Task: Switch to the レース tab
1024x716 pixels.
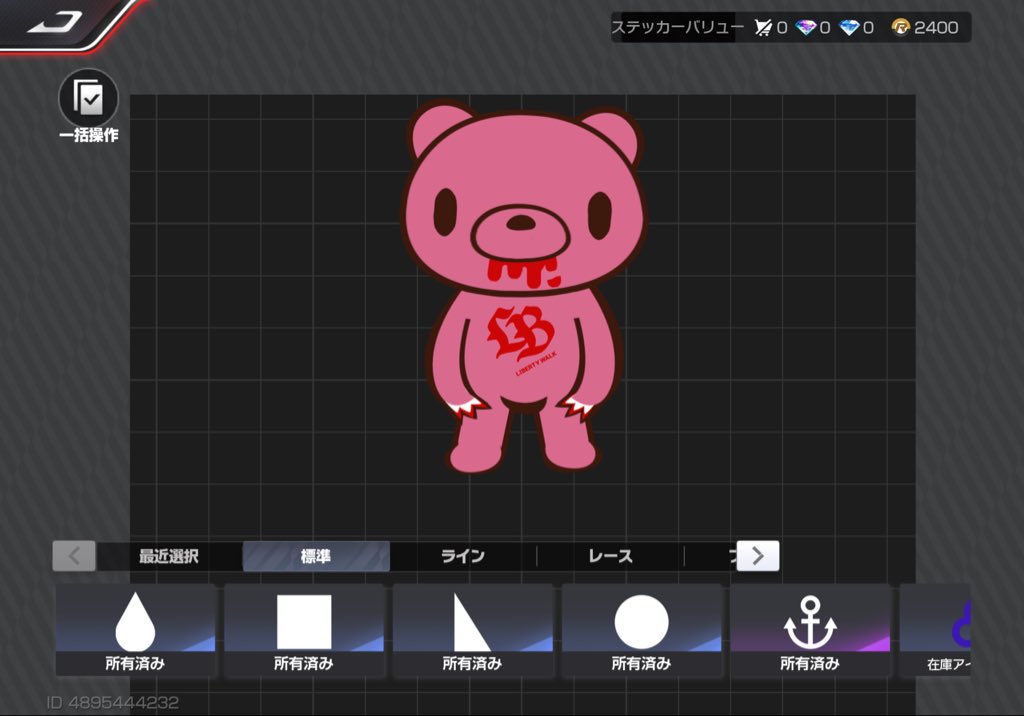Action: (611, 556)
